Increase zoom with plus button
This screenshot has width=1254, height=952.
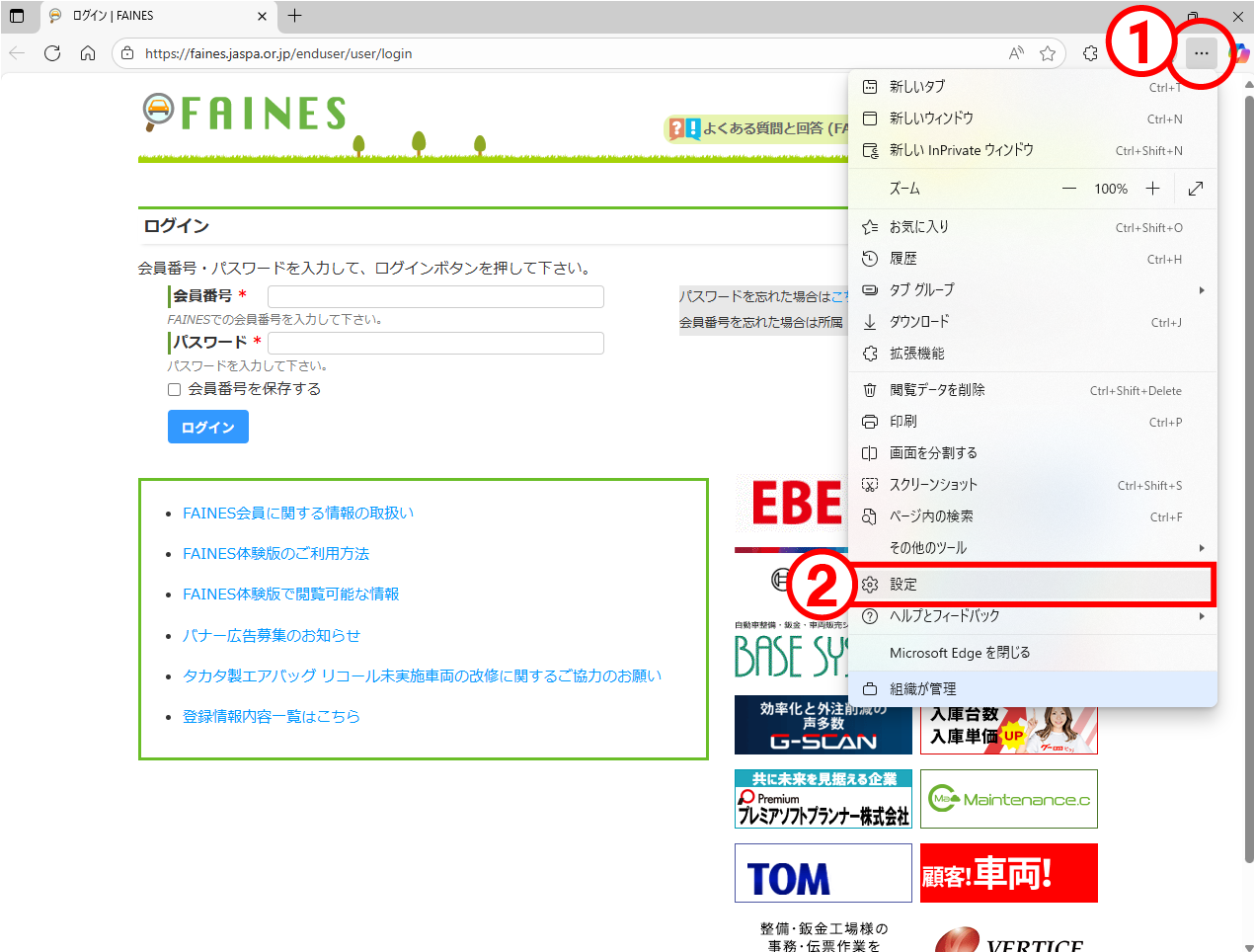click(1152, 189)
